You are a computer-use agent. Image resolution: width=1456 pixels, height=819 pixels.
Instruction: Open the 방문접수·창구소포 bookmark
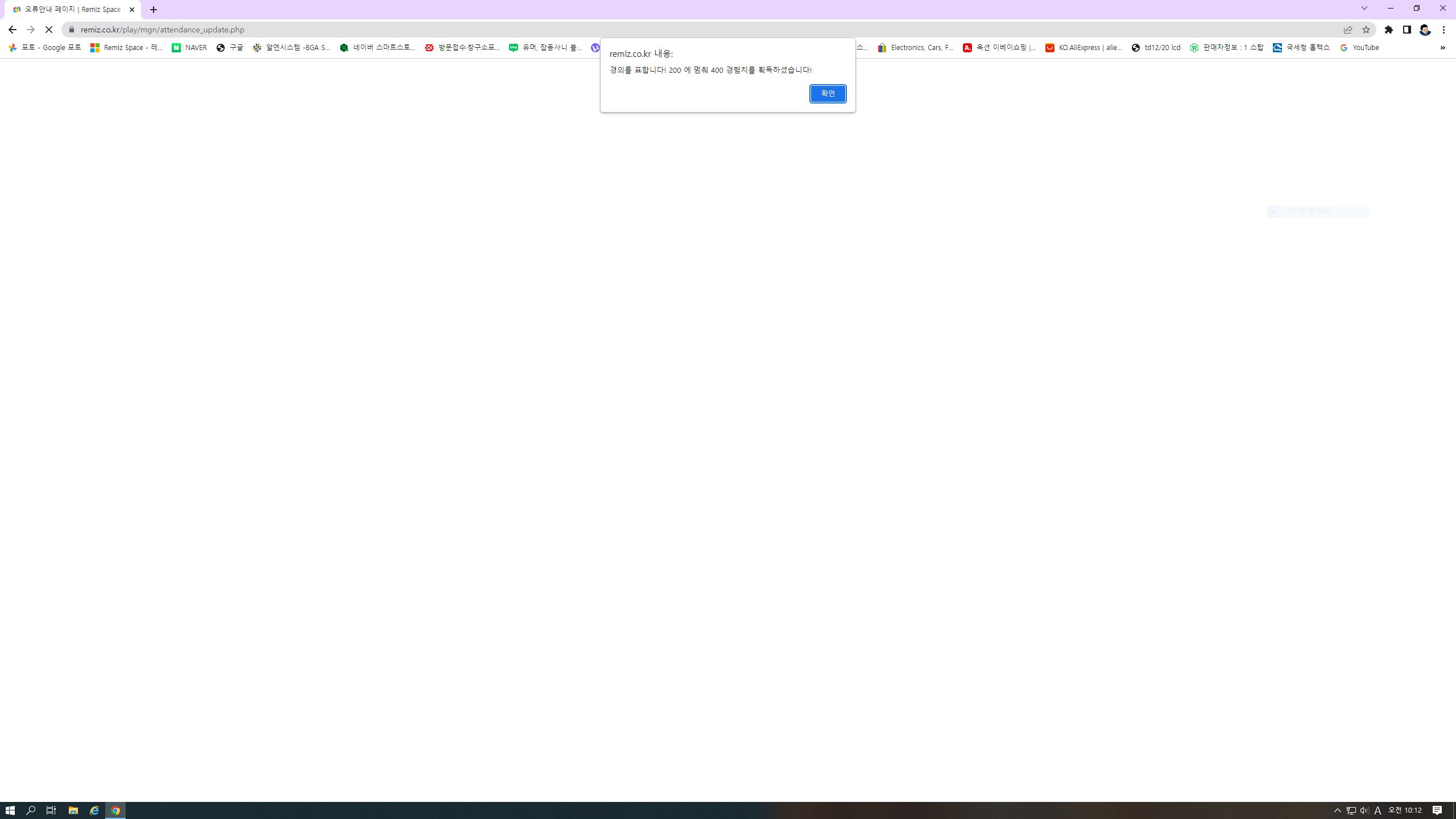[462, 48]
